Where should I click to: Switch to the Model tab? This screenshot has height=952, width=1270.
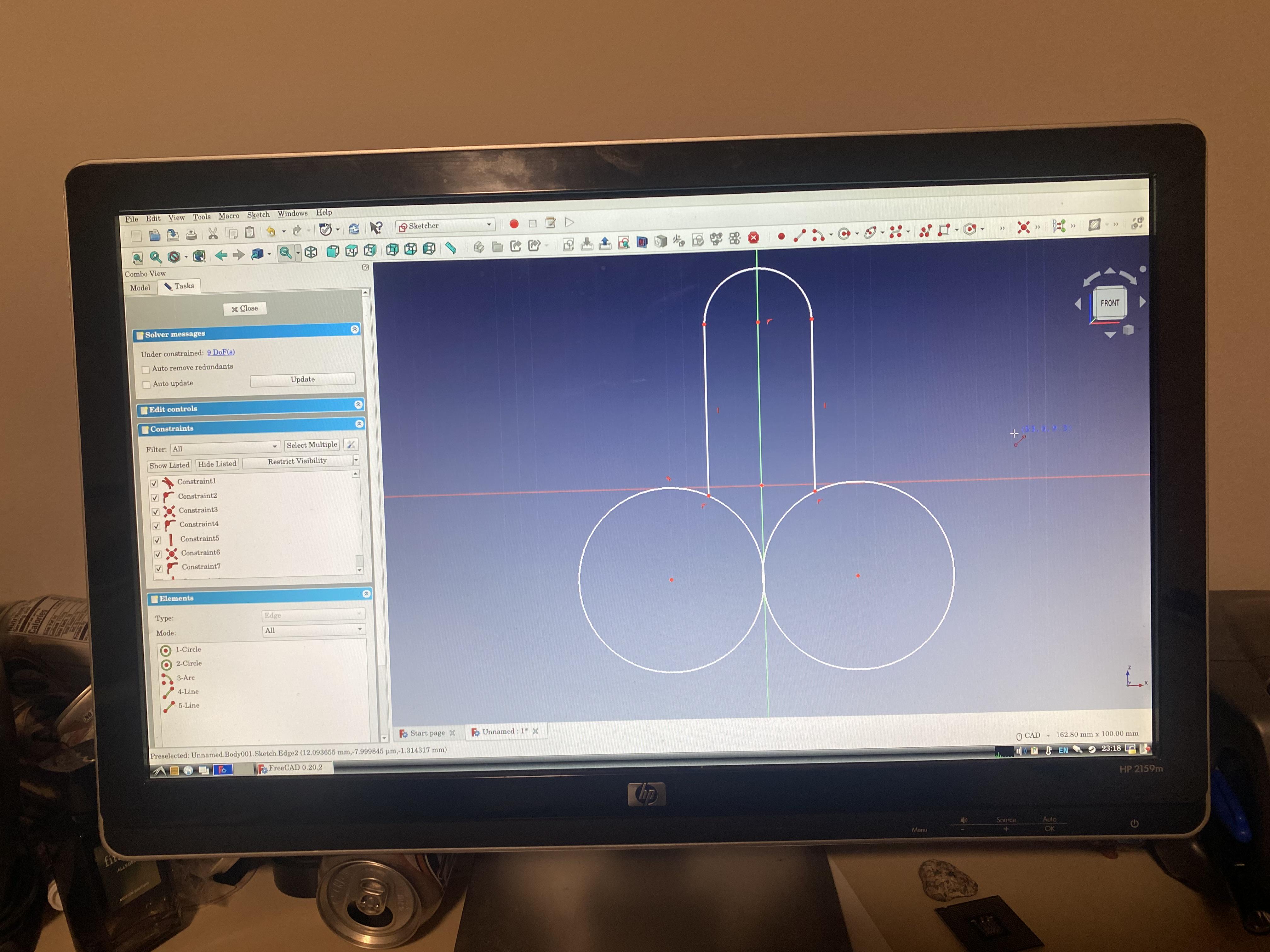pyautogui.click(x=140, y=288)
